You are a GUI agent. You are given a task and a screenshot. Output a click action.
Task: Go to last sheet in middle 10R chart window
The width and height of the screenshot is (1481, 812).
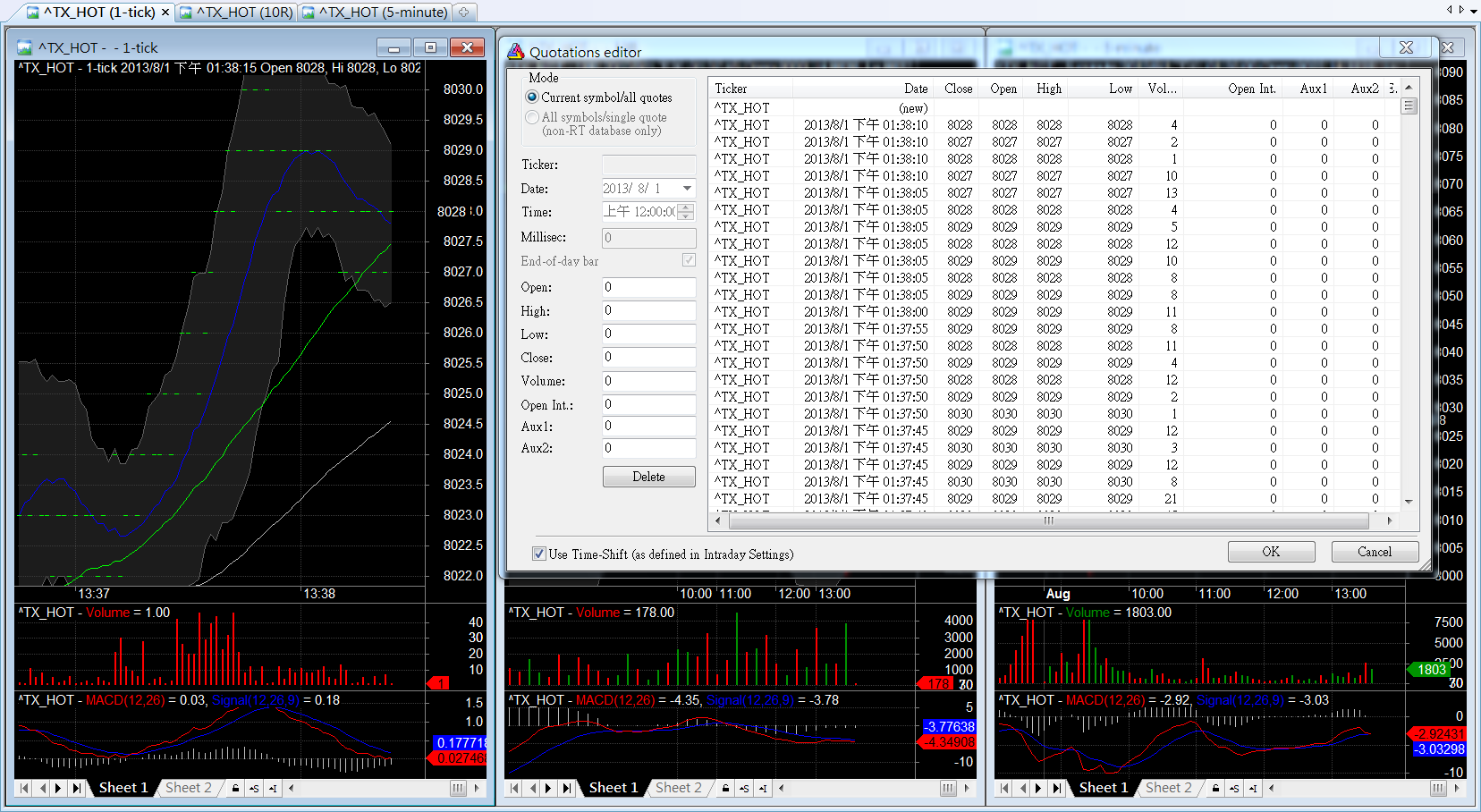click(x=567, y=788)
